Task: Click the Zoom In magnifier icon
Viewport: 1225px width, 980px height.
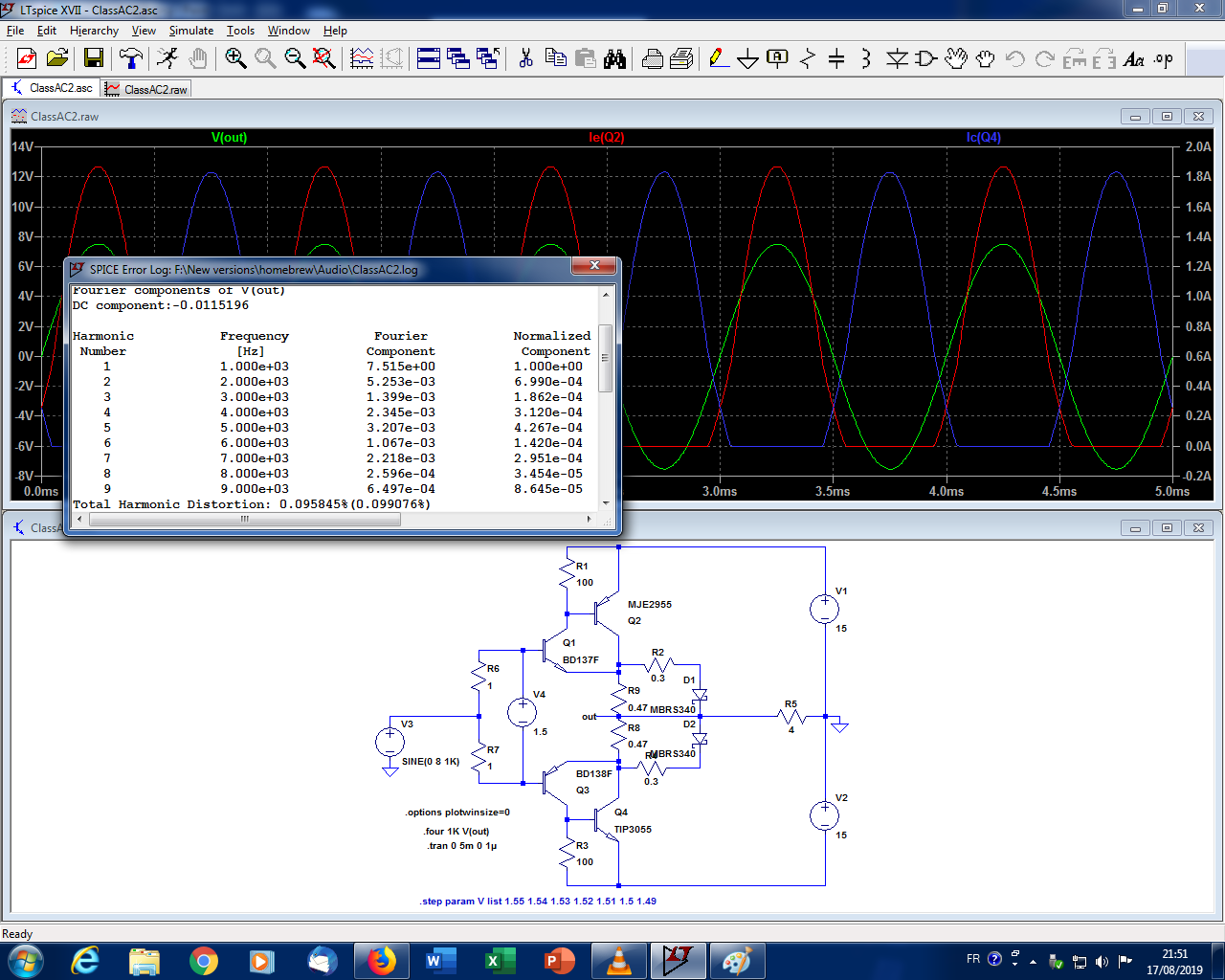Action: pyautogui.click(x=235, y=59)
